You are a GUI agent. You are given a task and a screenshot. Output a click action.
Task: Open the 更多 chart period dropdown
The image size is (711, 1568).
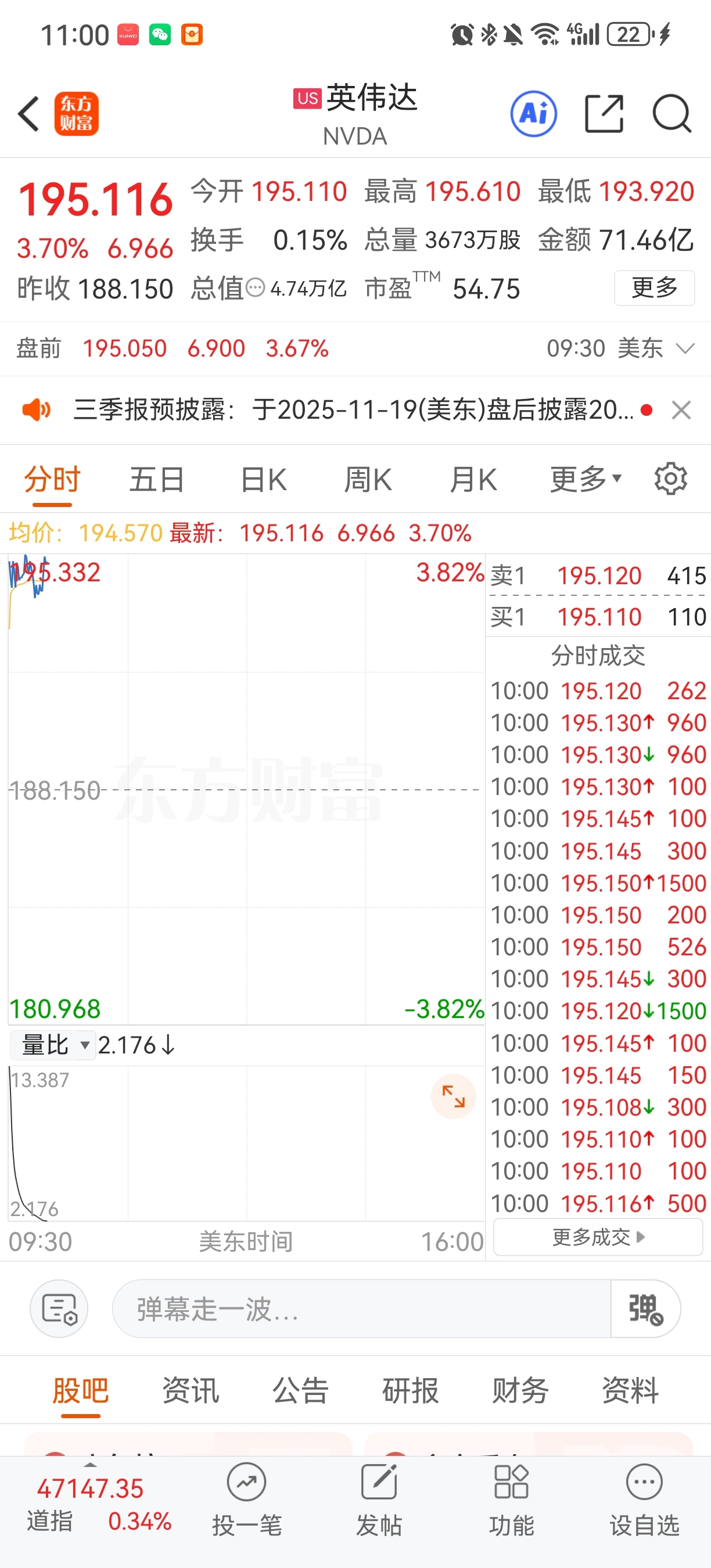[x=586, y=479]
